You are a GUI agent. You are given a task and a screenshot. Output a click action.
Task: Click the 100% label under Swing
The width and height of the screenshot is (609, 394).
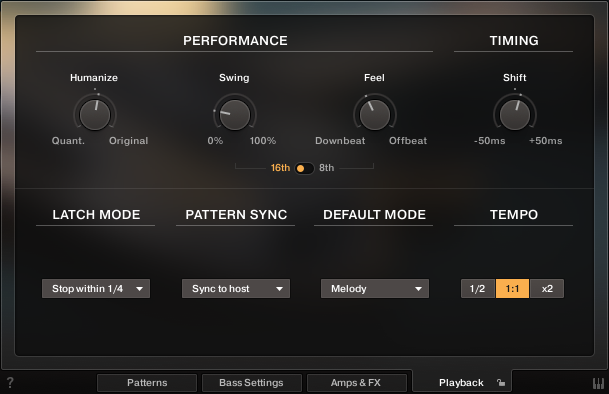(x=263, y=141)
